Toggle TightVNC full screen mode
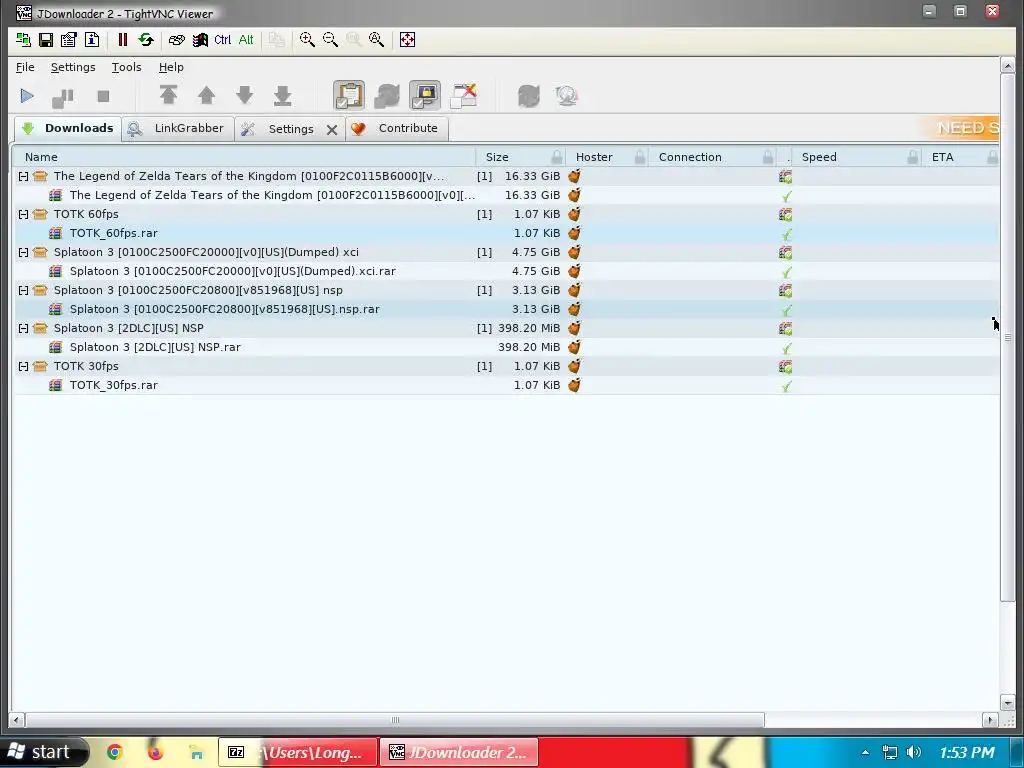Image resolution: width=1024 pixels, height=768 pixels. pyautogui.click(x=407, y=40)
